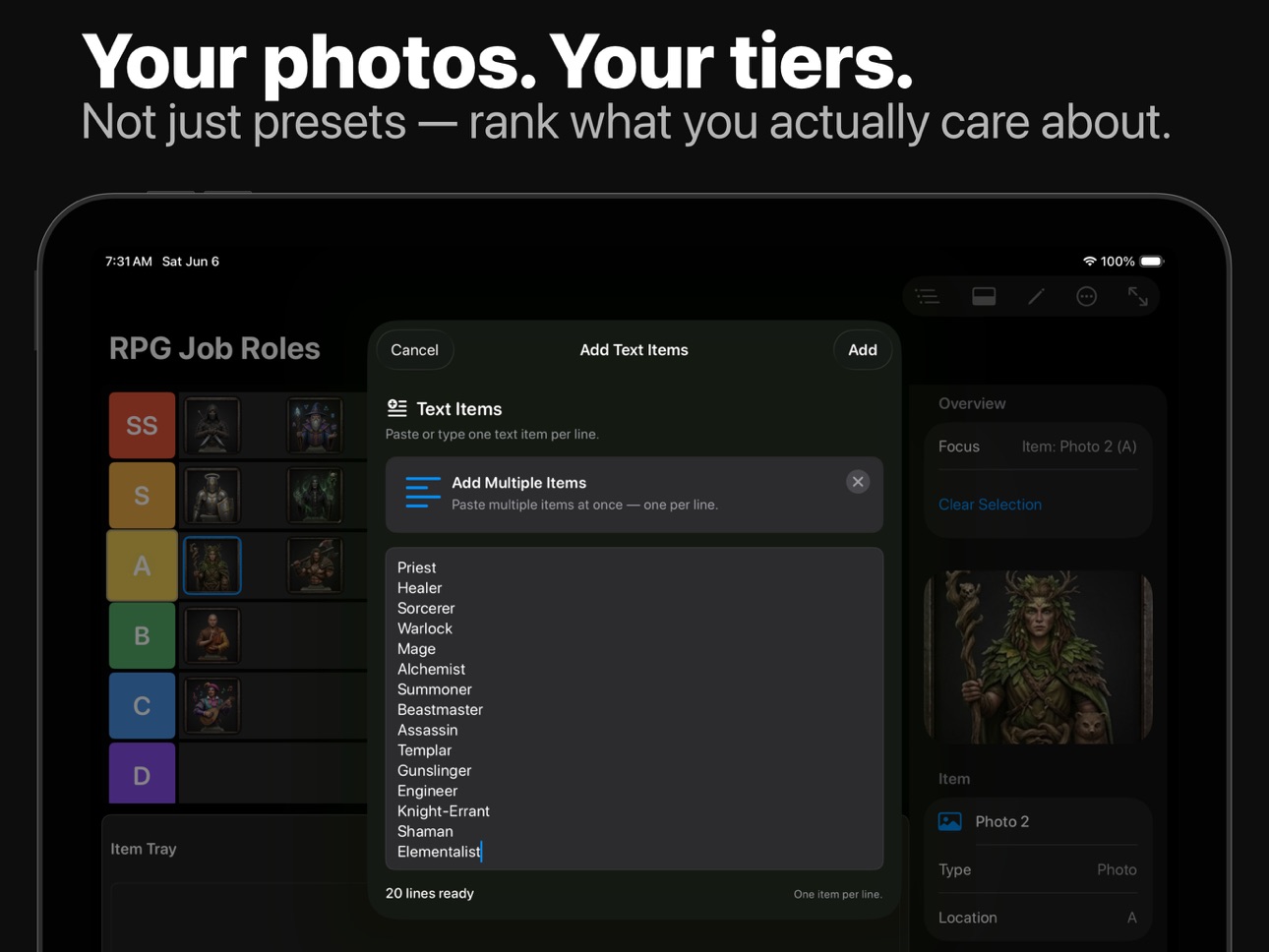
Task: Click the Summoner line
Action: point(435,689)
